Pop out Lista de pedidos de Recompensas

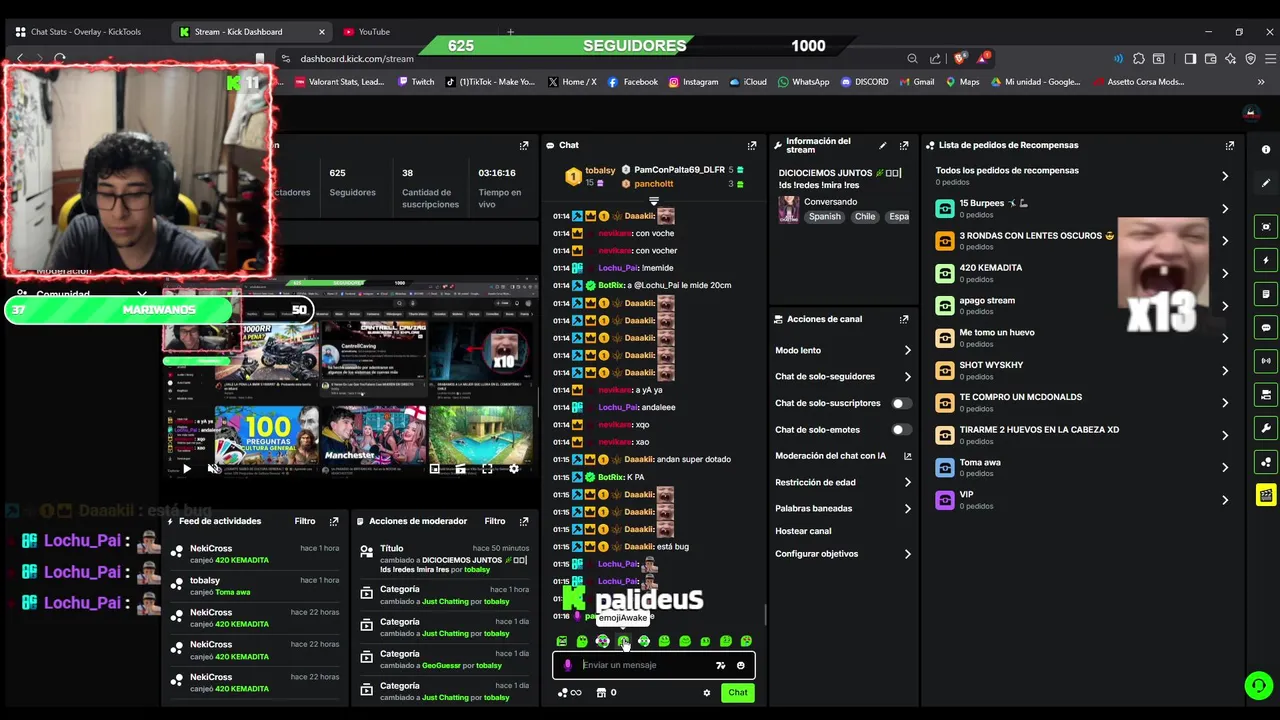(1230, 145)
